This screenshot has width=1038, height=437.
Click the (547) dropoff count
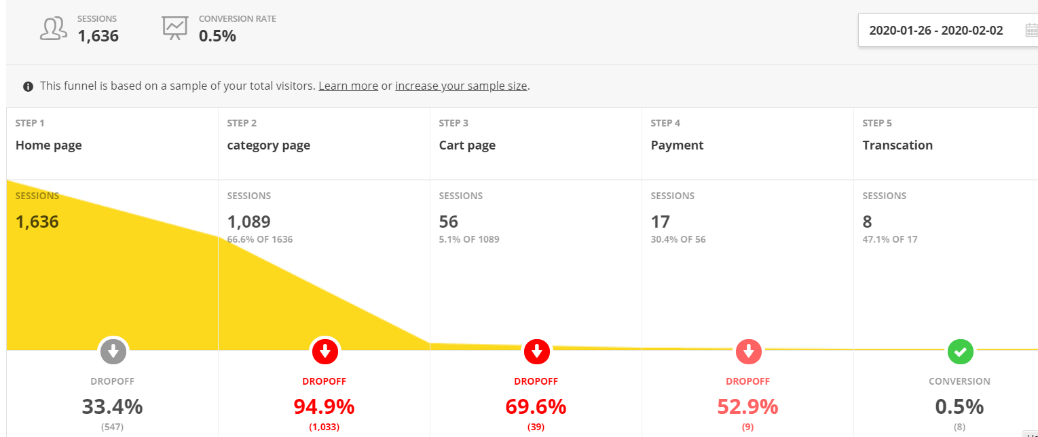(x=113, y=428)
